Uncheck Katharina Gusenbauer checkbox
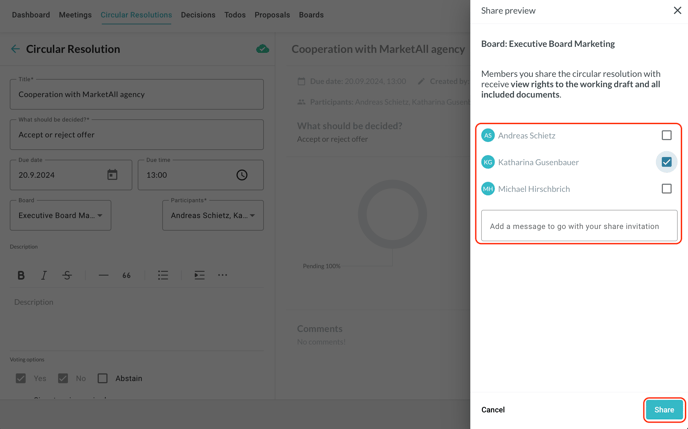Image resolution: width=688 pixels, height=429 pixels. [x=666, y=162]
